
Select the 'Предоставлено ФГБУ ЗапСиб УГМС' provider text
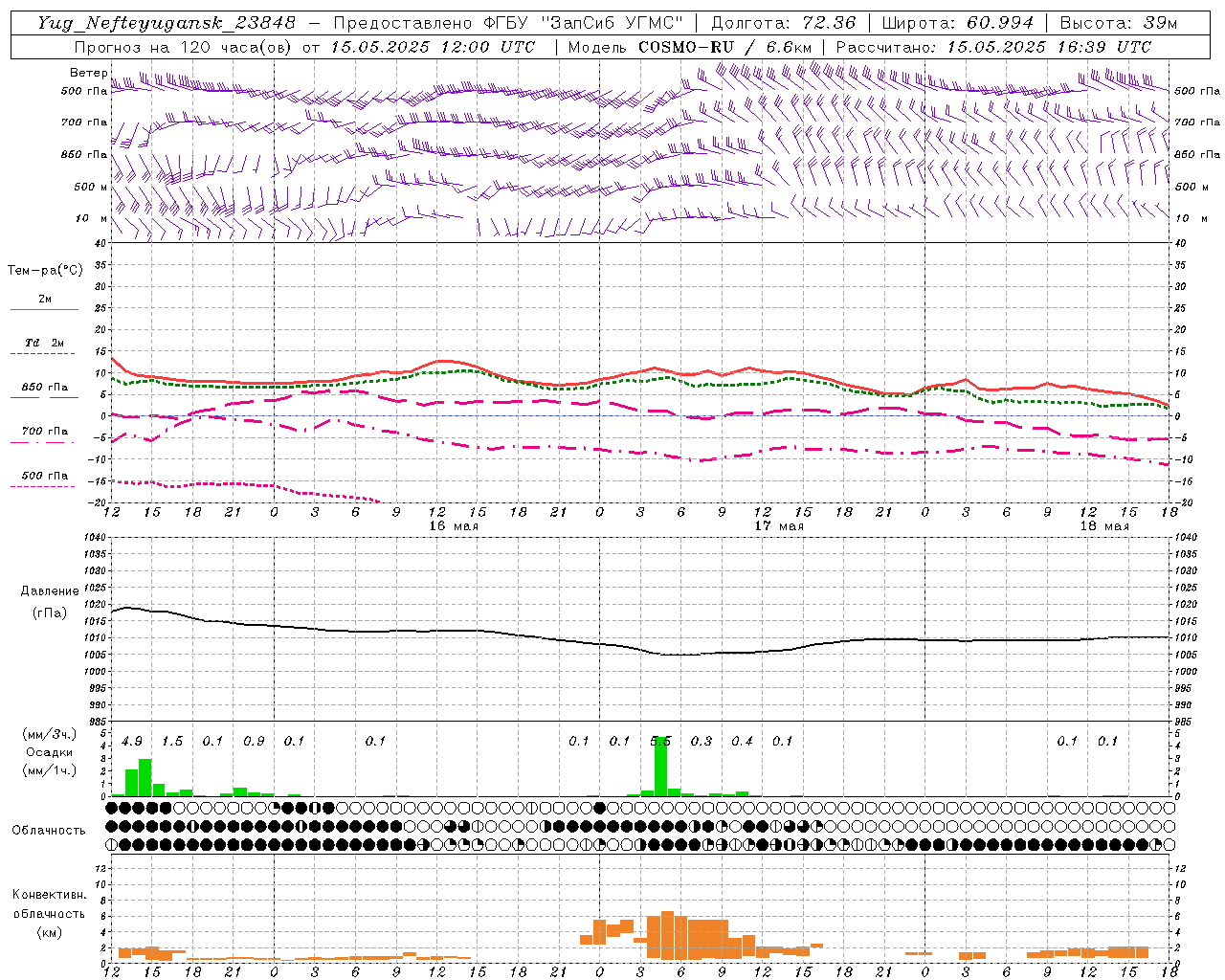[x=508, y=23]
